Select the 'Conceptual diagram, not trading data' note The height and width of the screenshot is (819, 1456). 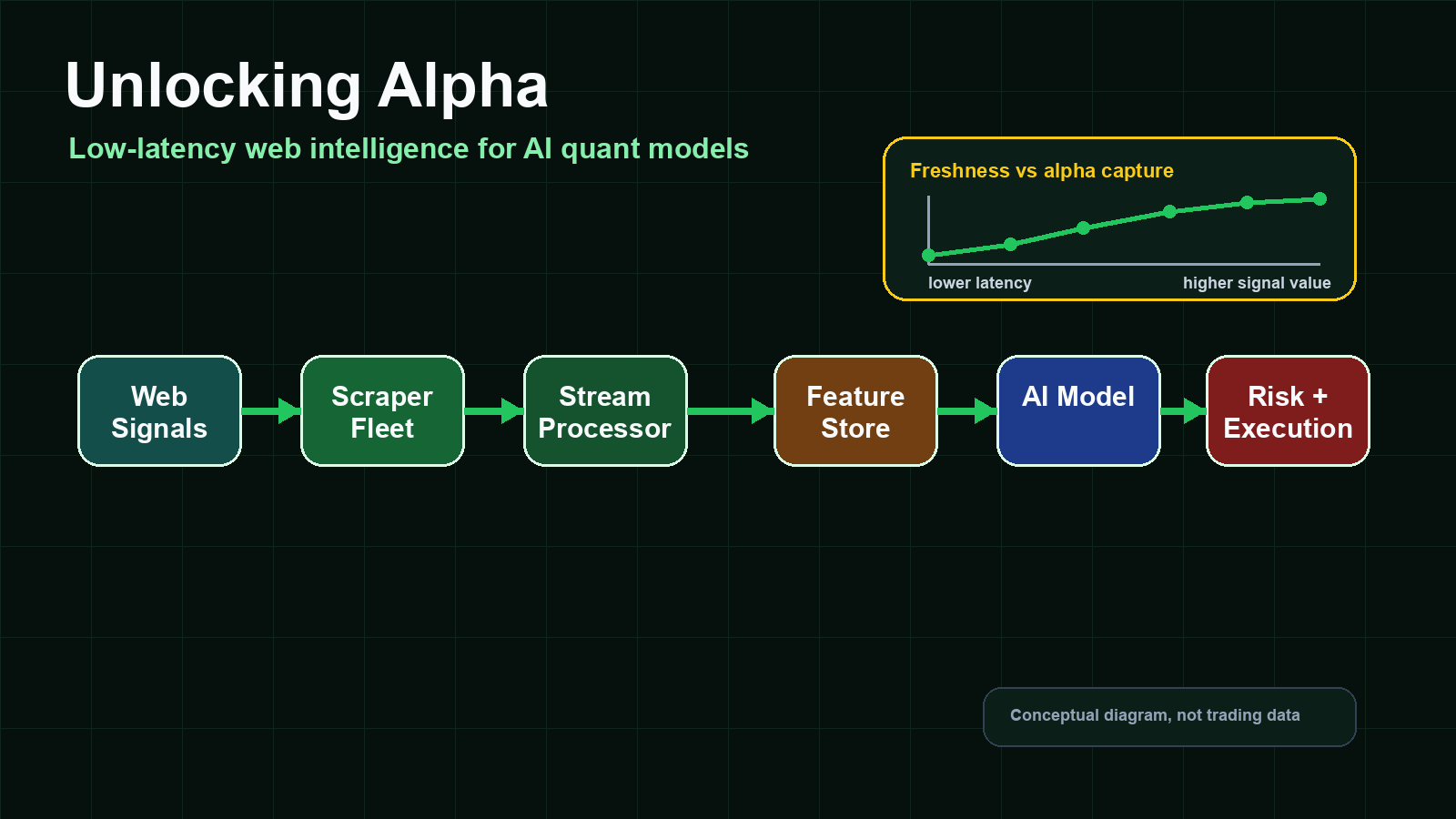(1169, 717)
